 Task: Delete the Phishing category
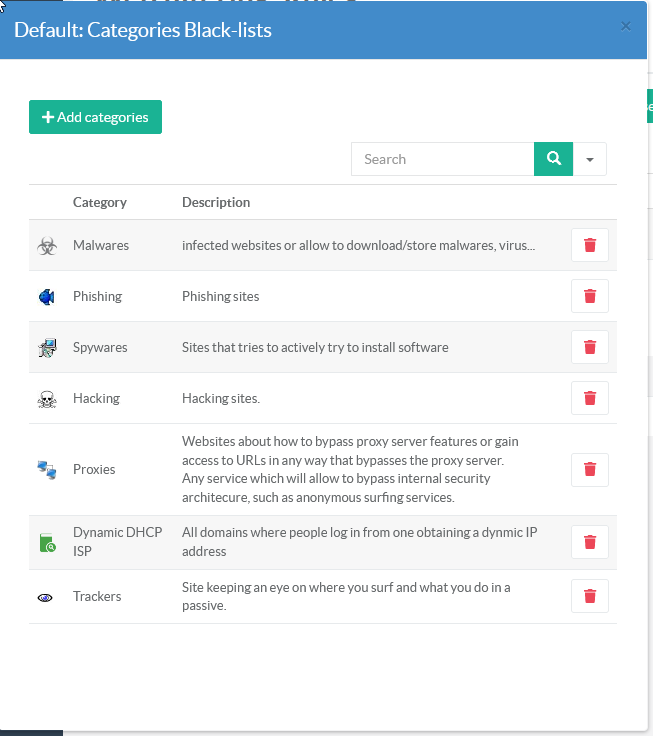[x=589, y=296]
